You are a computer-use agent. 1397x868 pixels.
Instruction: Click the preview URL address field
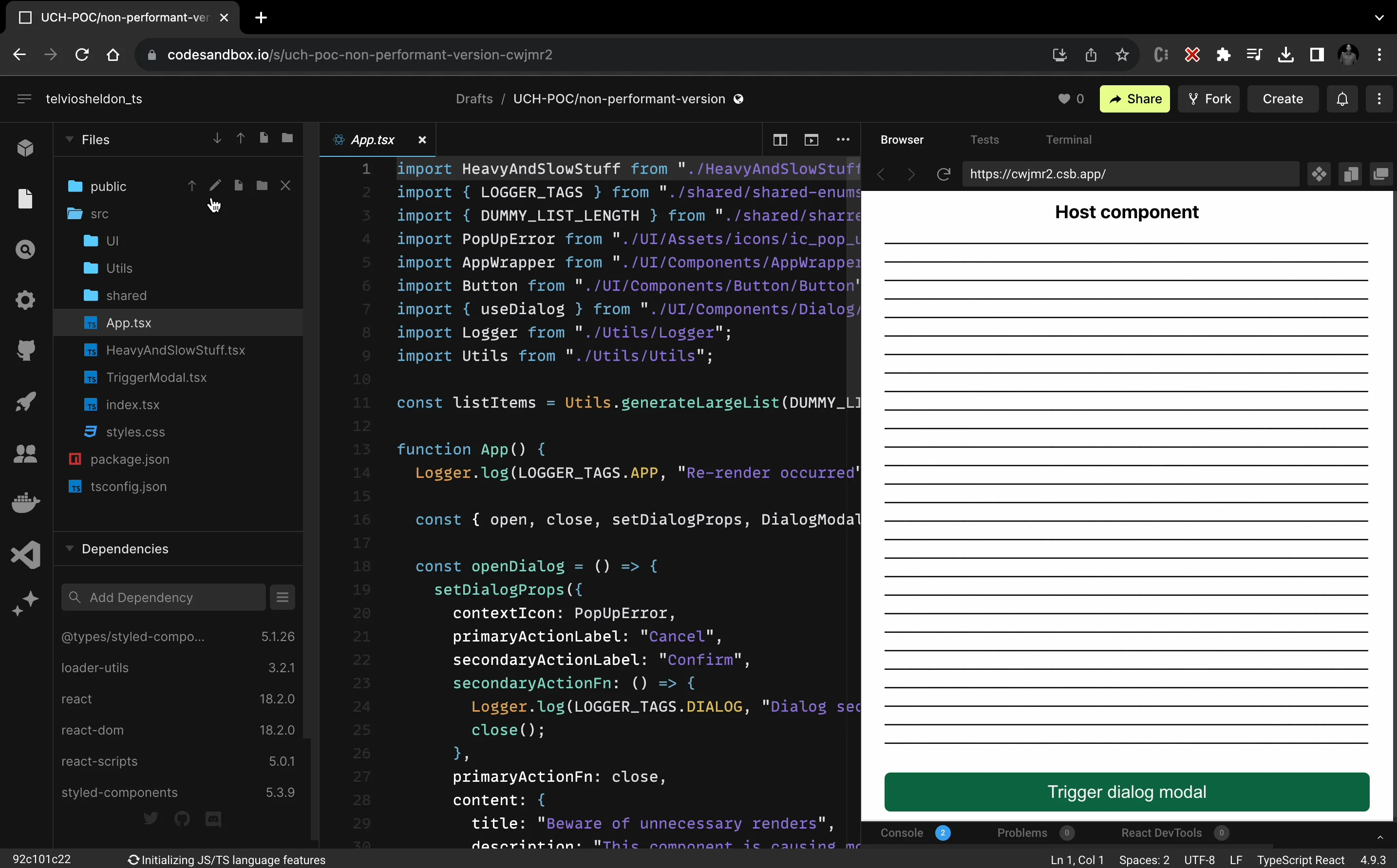[1131, 174]
